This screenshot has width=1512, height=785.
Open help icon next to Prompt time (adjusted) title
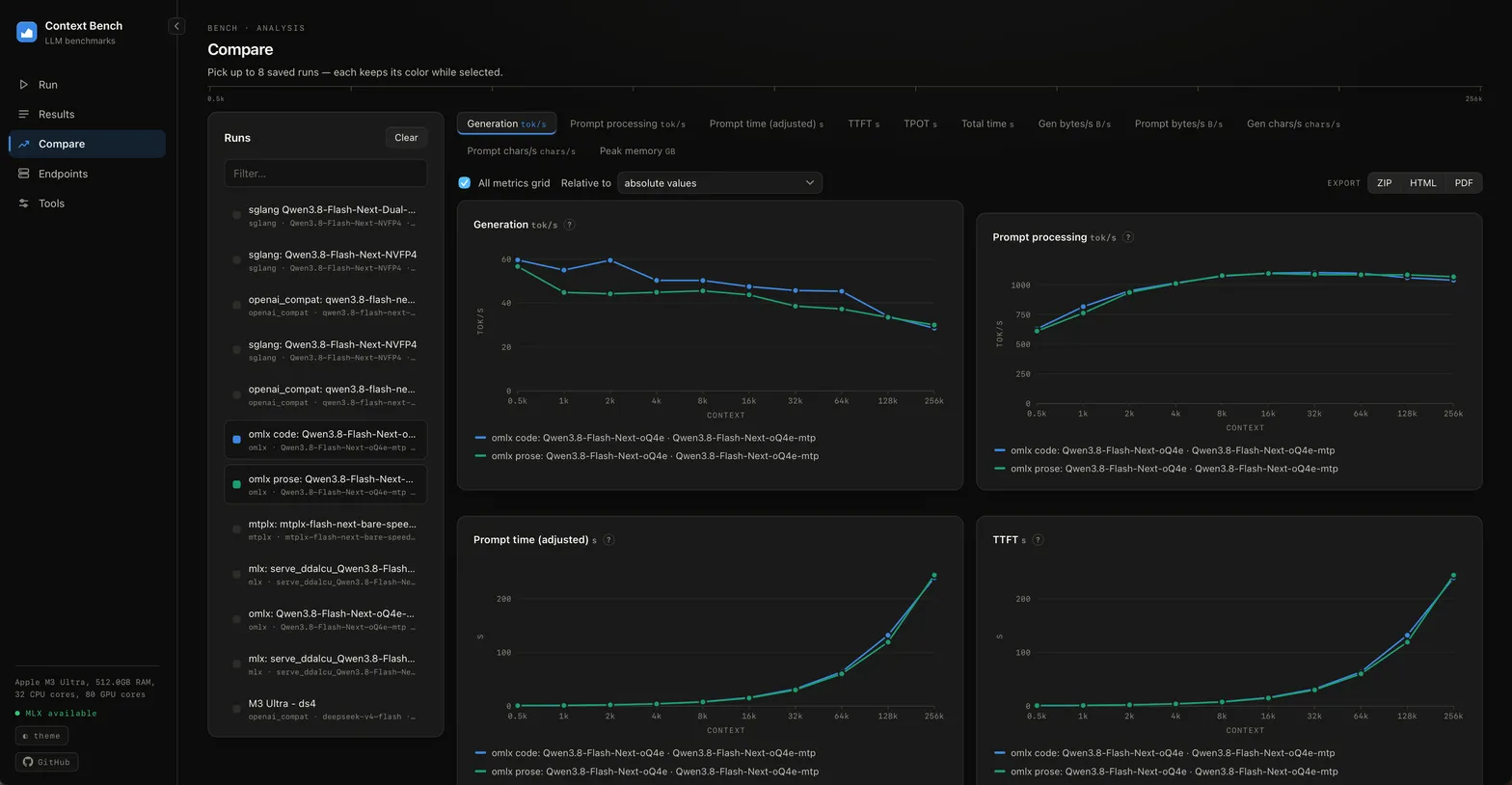pyautogui.click(x=608, y=540)
